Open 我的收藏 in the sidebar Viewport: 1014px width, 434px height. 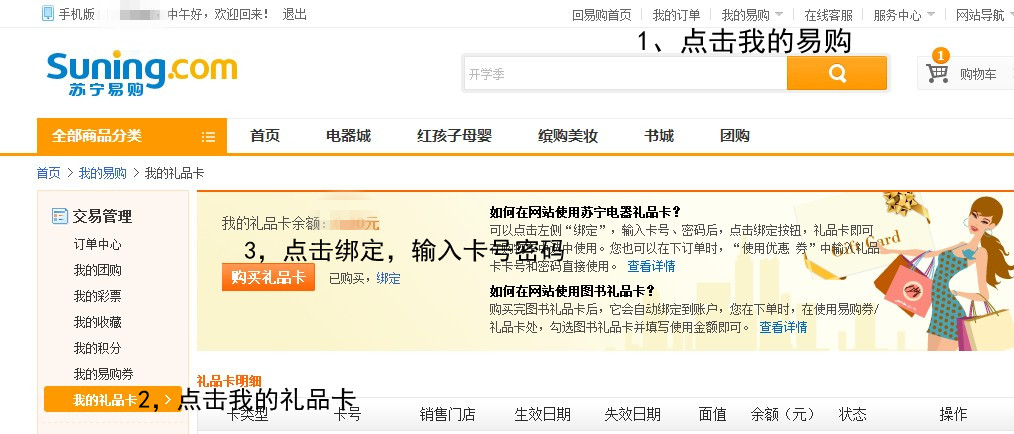(97, 322)
